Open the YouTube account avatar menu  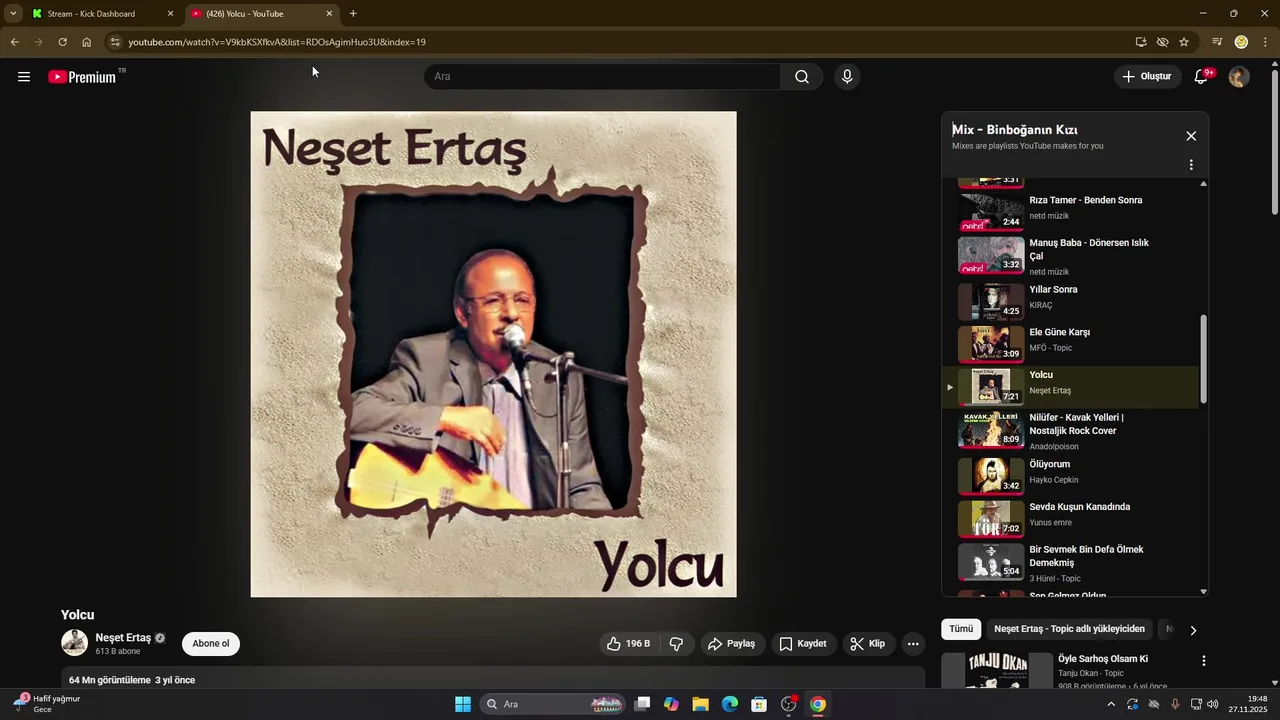[1239, 77]
